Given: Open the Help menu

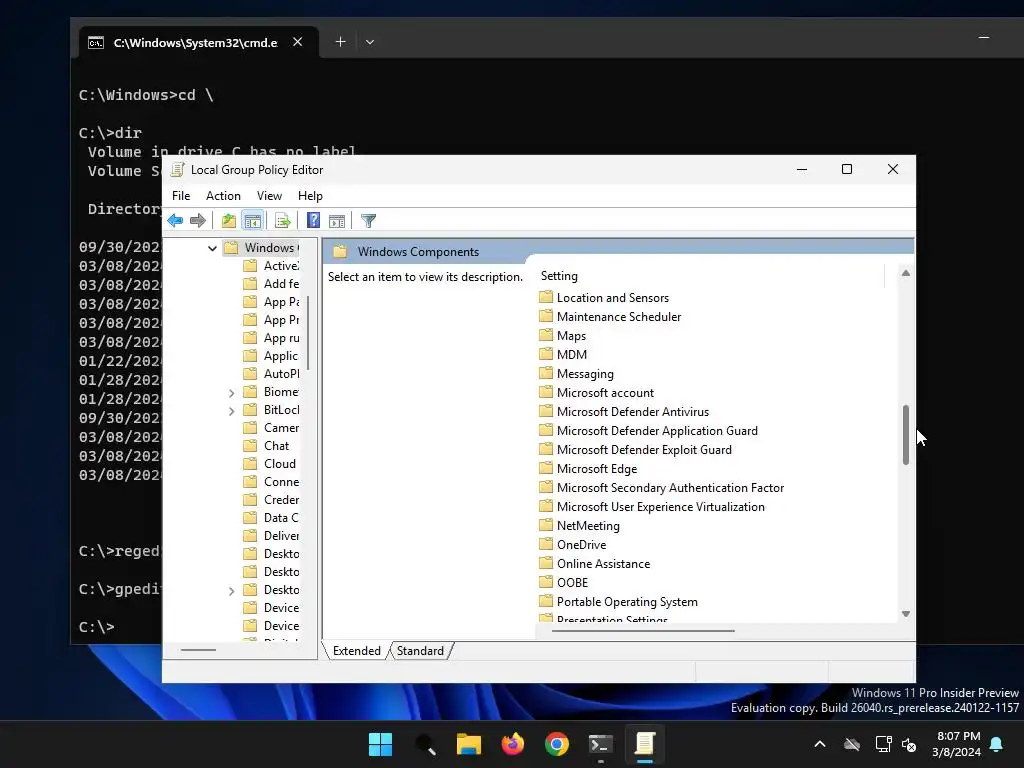Looking at the screenshot, I should [310, 196].
